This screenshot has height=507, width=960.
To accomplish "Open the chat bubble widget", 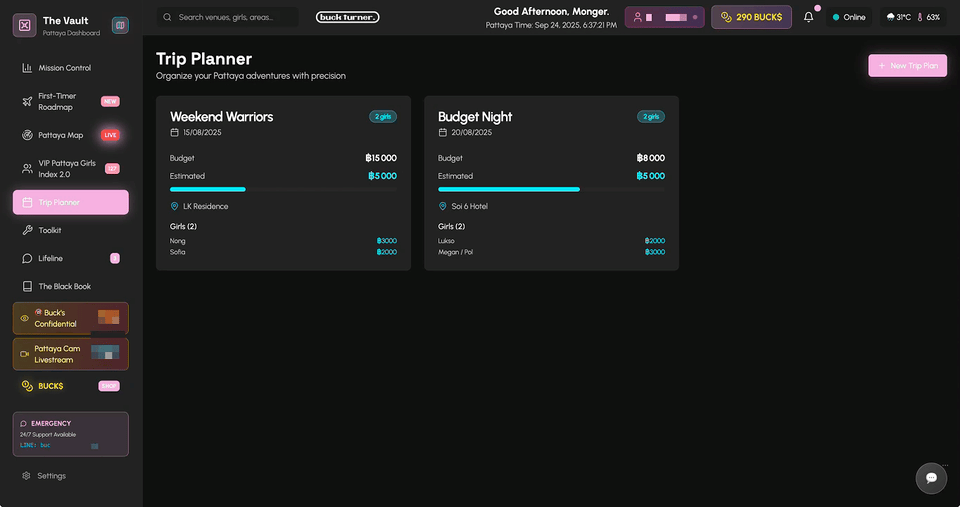I will click(x=931, y=478).
